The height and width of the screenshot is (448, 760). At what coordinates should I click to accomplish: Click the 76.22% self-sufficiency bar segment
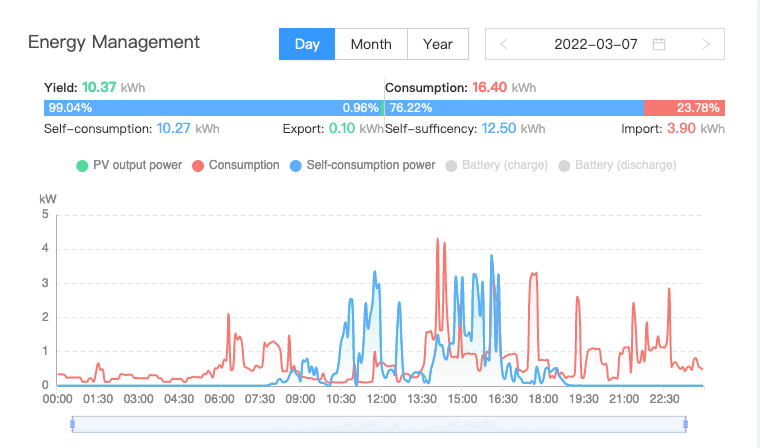(514, 108)
